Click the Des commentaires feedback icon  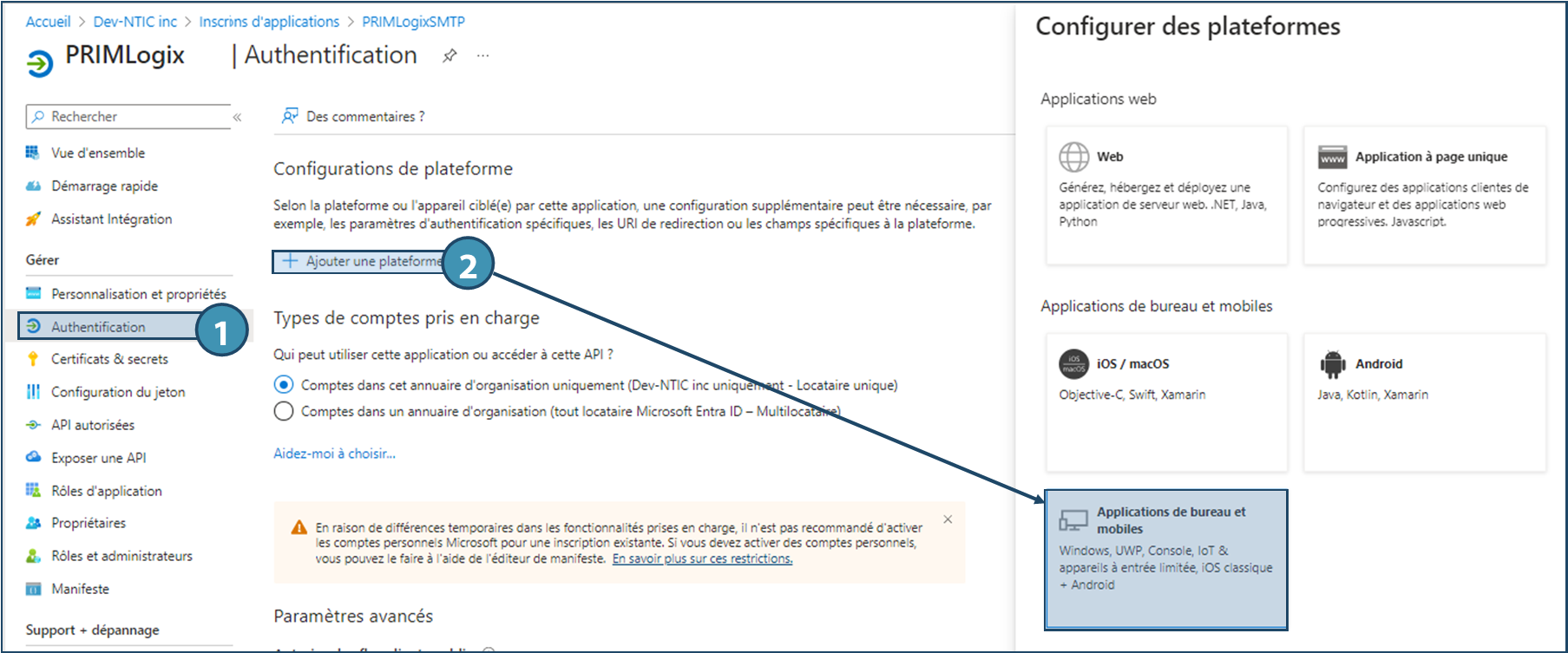pos(290,116)
